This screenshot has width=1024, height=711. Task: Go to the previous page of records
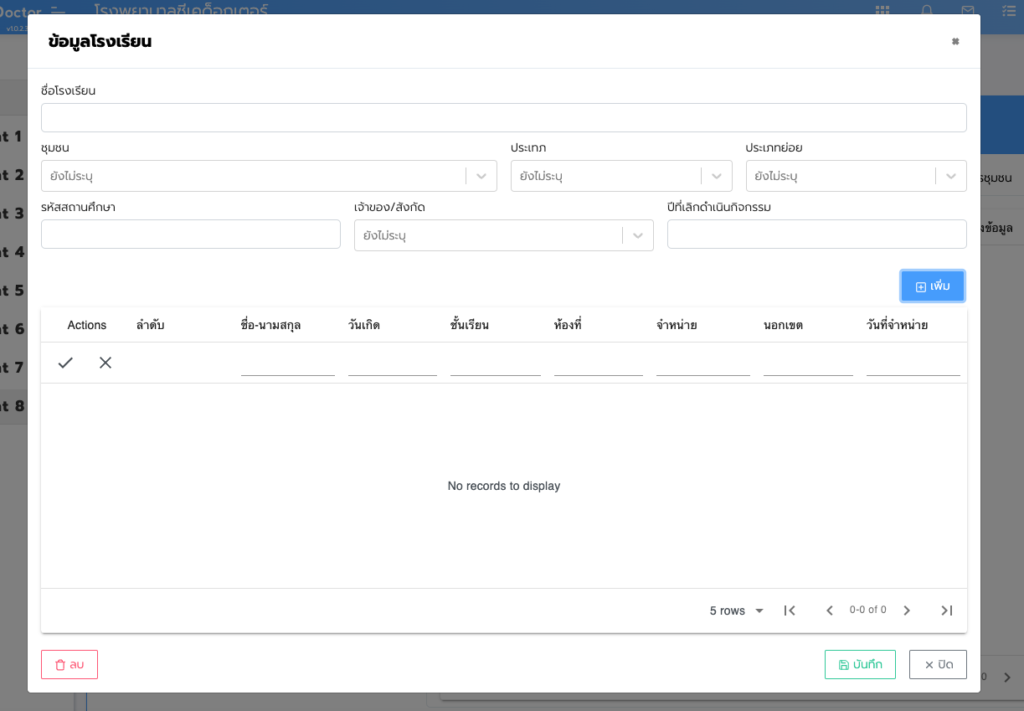pyautogui.click(x=829, y=610)
